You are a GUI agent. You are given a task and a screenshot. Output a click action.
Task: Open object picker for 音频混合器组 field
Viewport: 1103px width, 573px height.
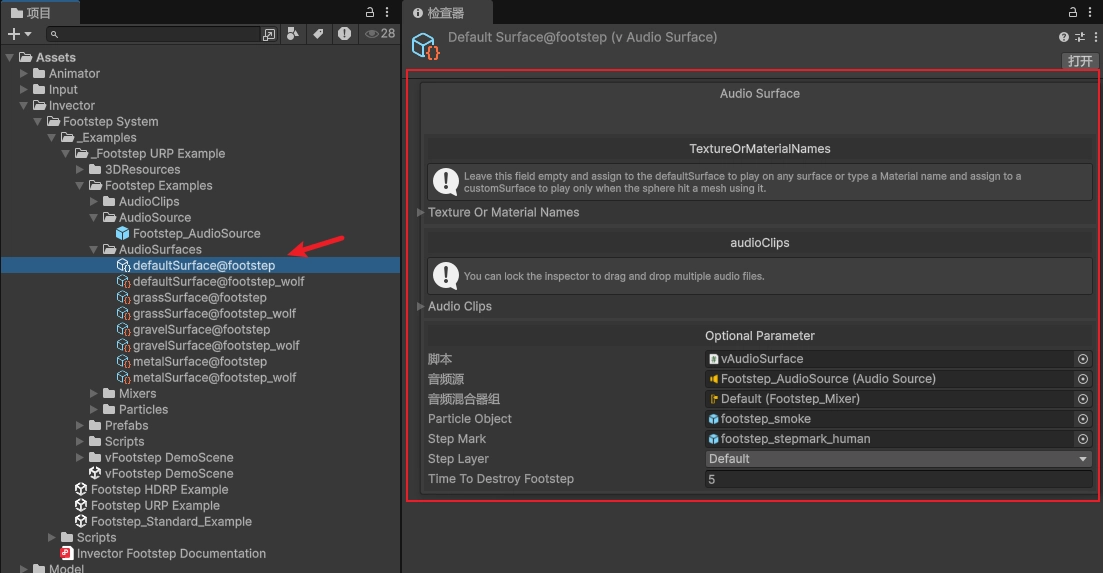[1083, 399]
